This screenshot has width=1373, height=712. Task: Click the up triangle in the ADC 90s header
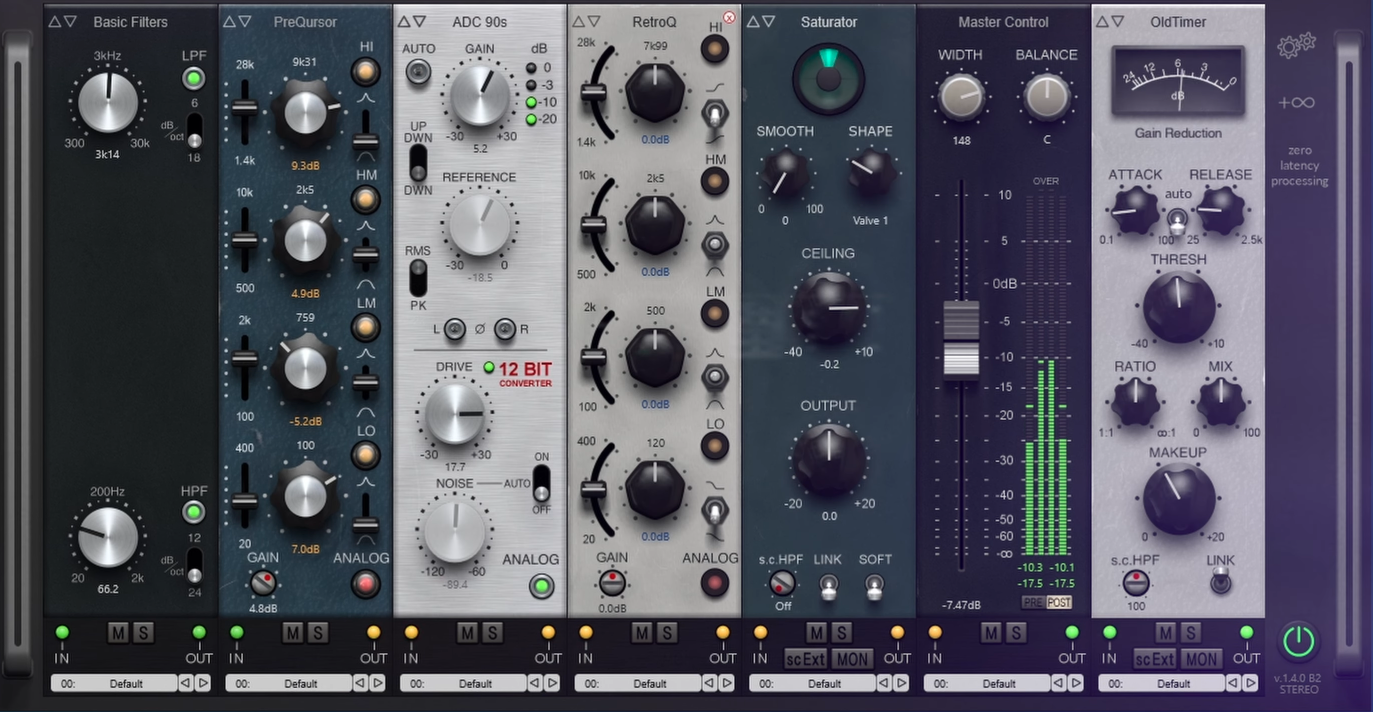tap(403, 21)
